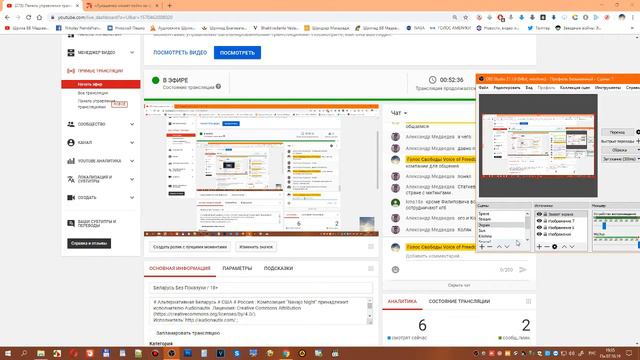The image size is (640, 360).
Task: Open the Файл menu in OBS
Action: [x=483, y=88]
